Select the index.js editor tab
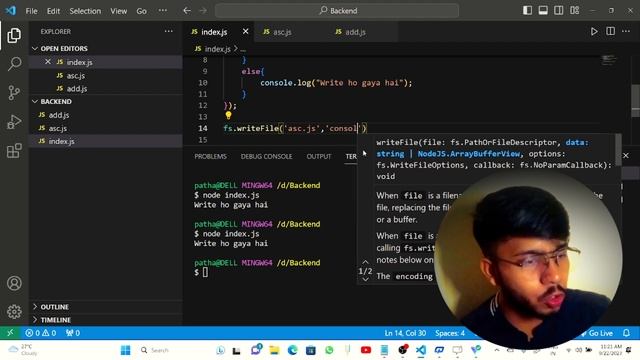Screen dimensions: 640x360 (213, 31)
